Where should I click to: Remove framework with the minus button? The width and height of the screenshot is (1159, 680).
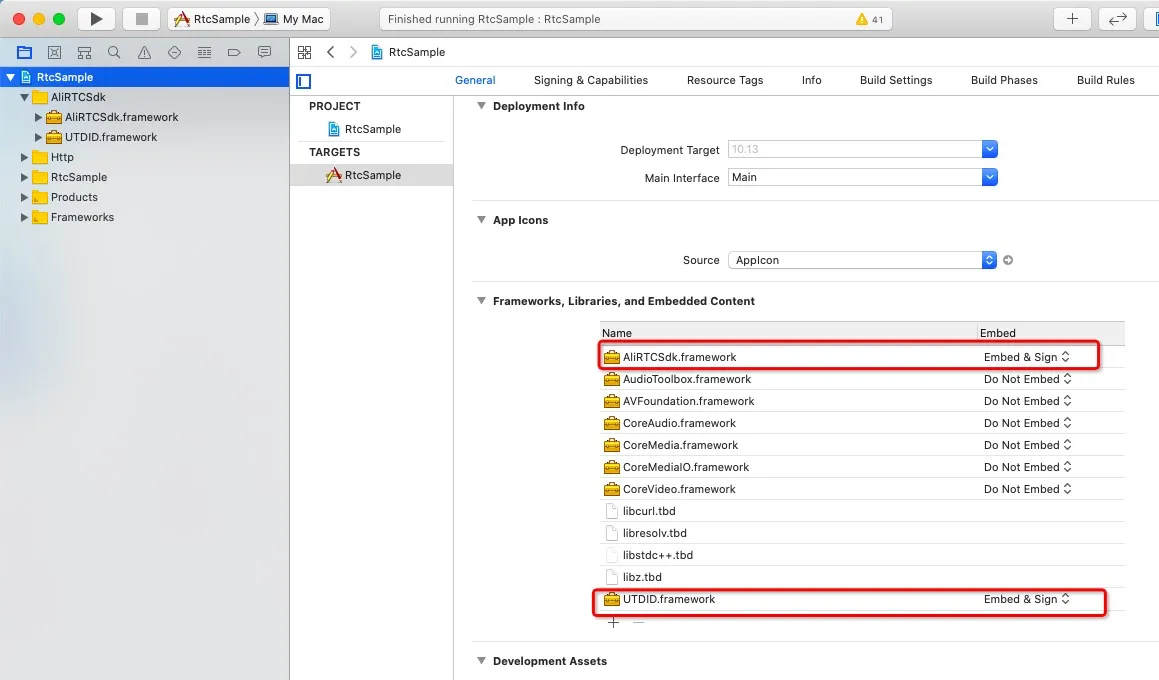click(x=639, y=623)
